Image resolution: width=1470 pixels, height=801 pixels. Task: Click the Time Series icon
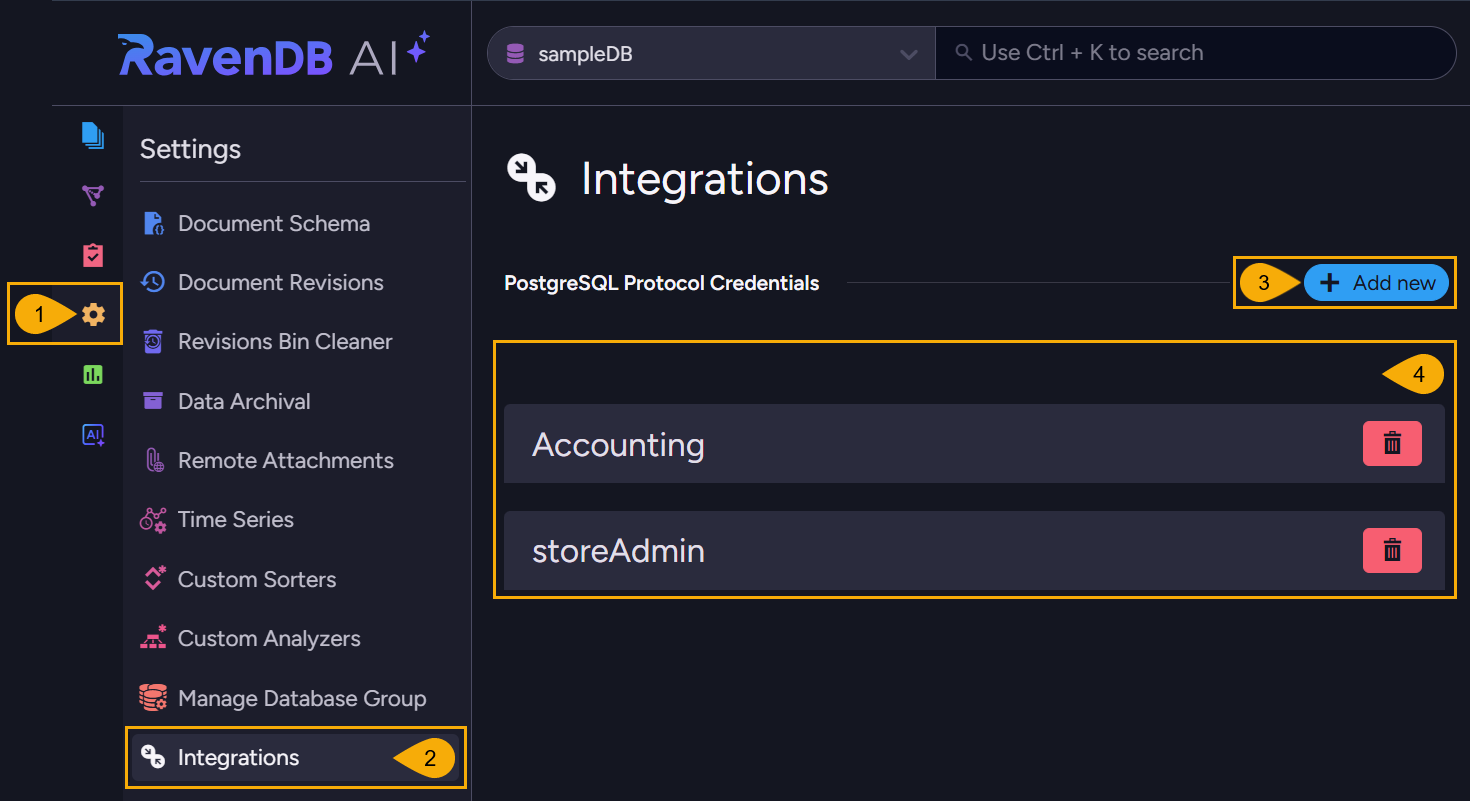153,520
